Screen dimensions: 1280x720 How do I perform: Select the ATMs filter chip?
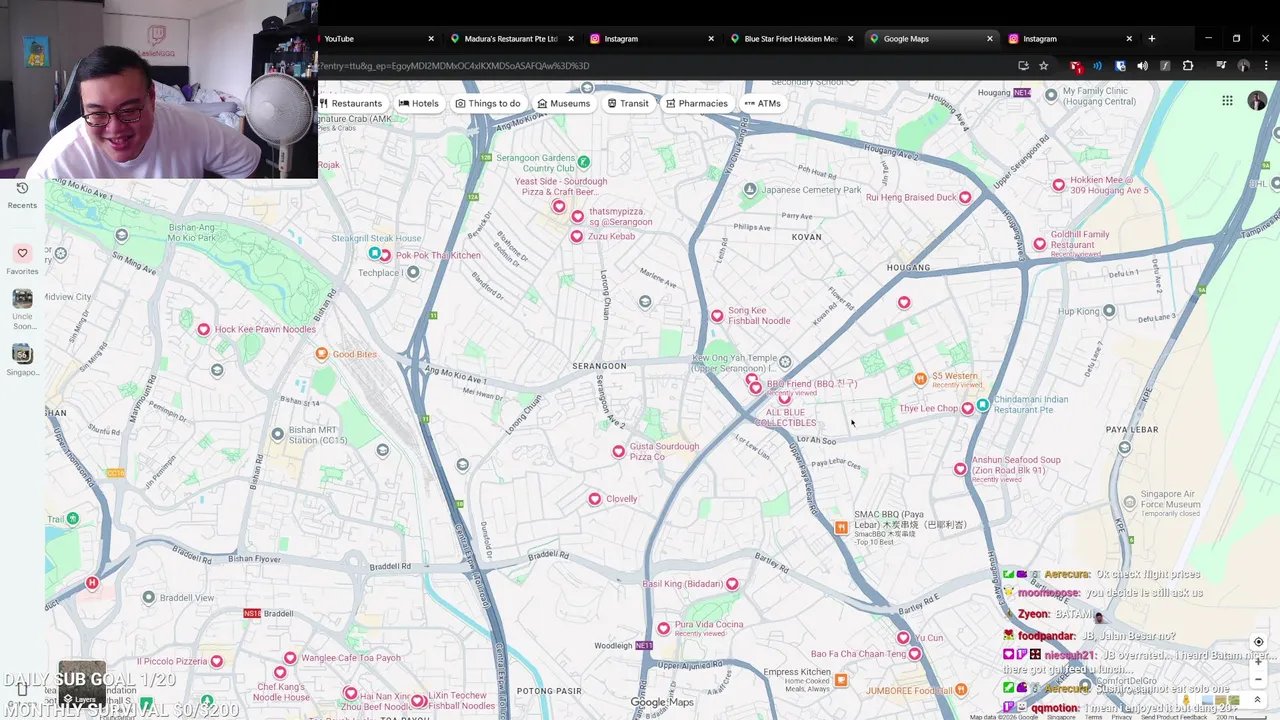coord(763,103)
